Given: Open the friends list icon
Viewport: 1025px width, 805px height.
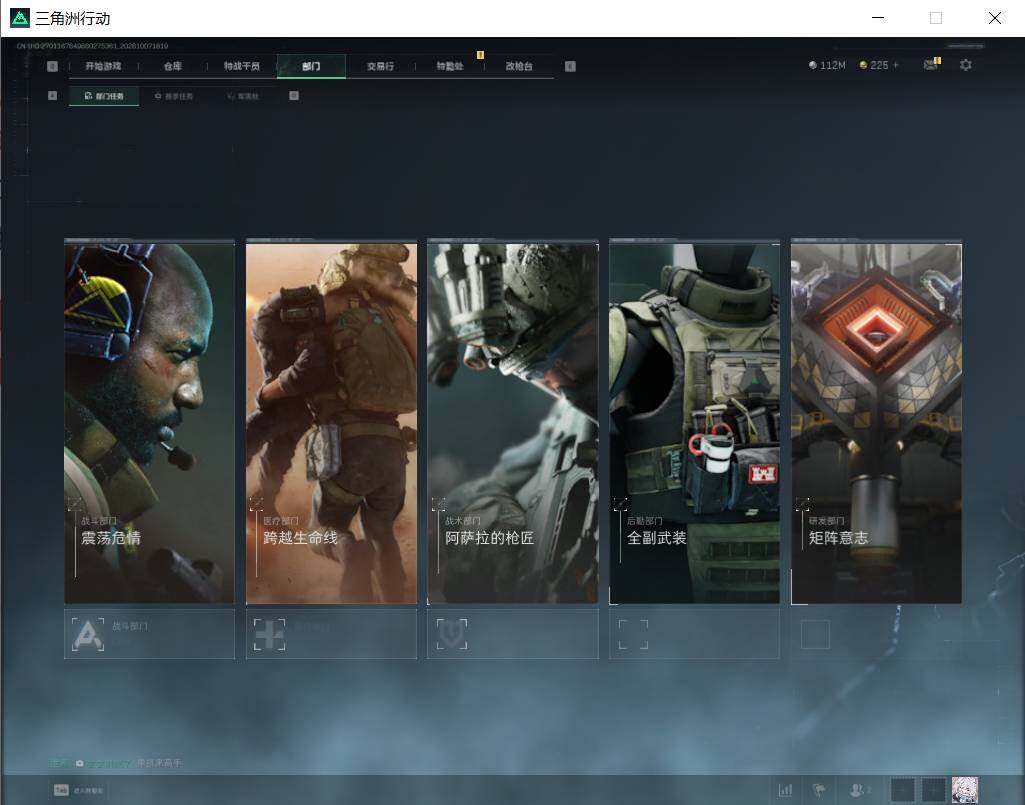Looking at the screenshot, I should tap(859, 791).
